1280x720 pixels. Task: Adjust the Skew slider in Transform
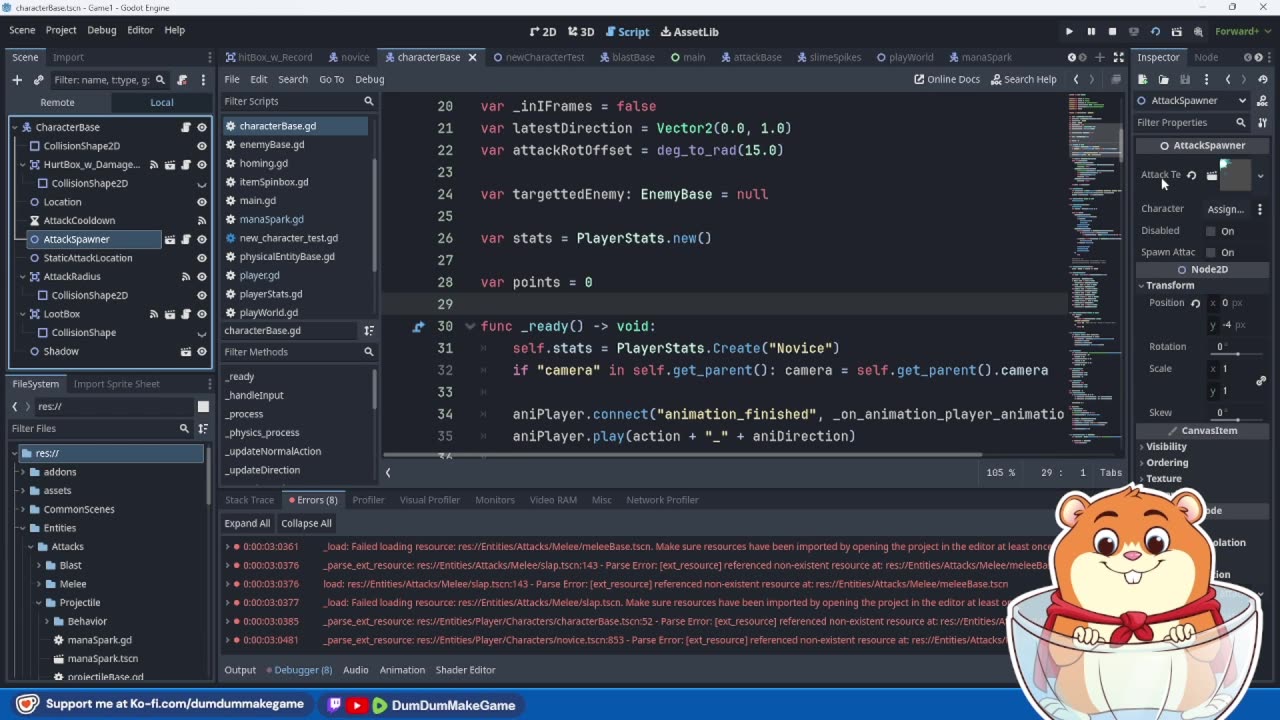point(1238,420)
